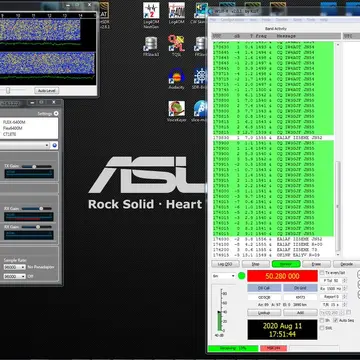Launch the slice-master desktop icon
The width and height of the screenshot is (360, 360).
pos(200,111)
